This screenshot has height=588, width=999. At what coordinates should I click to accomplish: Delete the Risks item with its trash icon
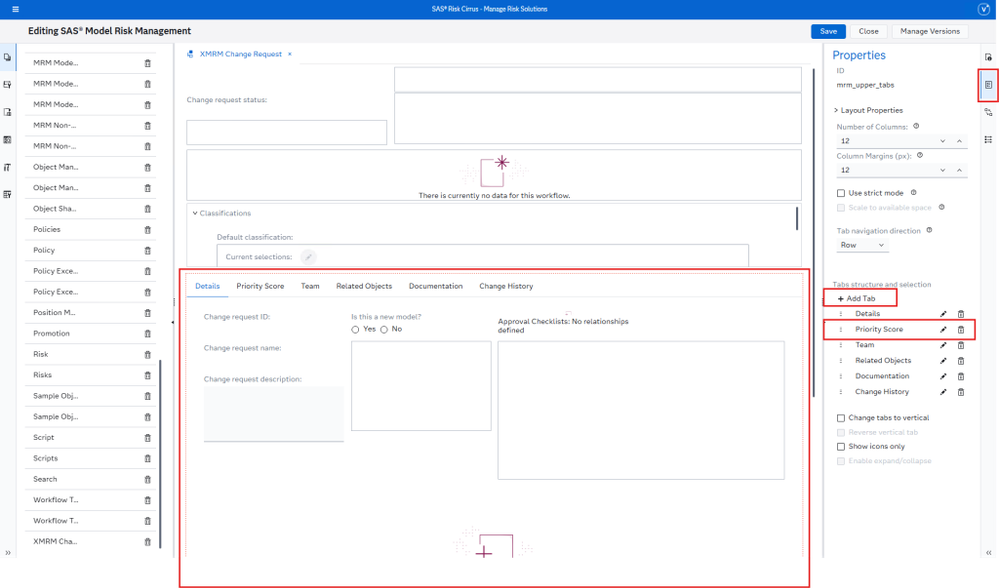click(x=147, y=375)
